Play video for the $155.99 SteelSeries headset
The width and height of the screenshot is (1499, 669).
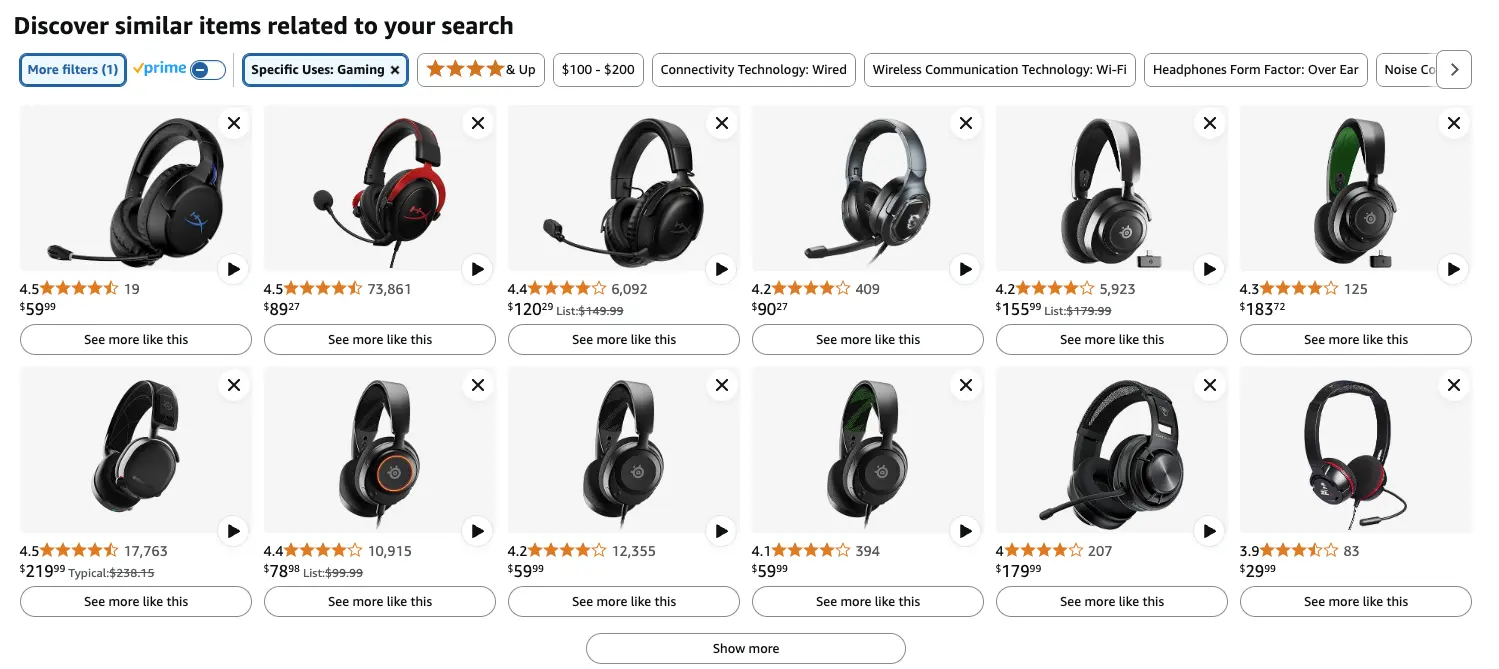[x=1209, y=269]
